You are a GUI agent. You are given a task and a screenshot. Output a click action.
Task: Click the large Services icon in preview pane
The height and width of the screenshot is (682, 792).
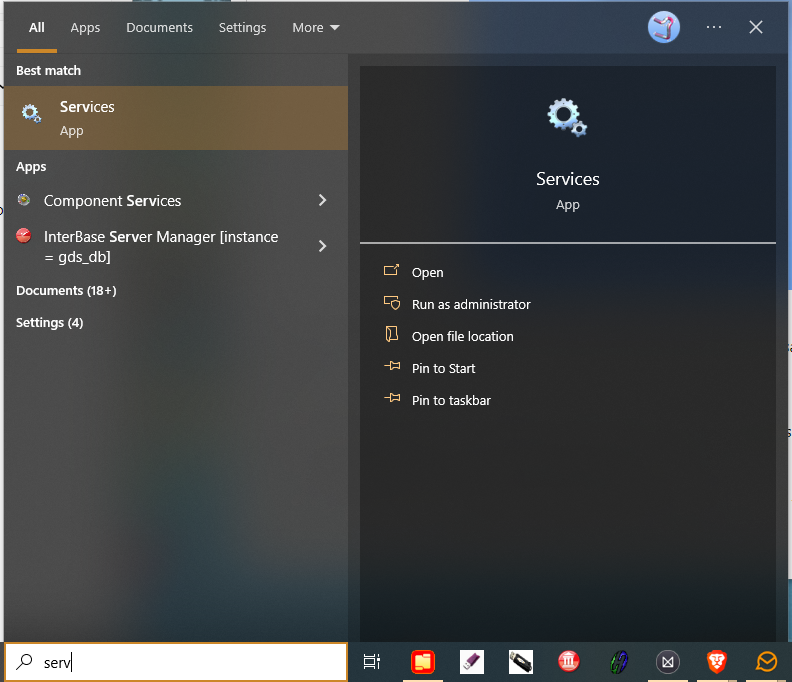567,117
